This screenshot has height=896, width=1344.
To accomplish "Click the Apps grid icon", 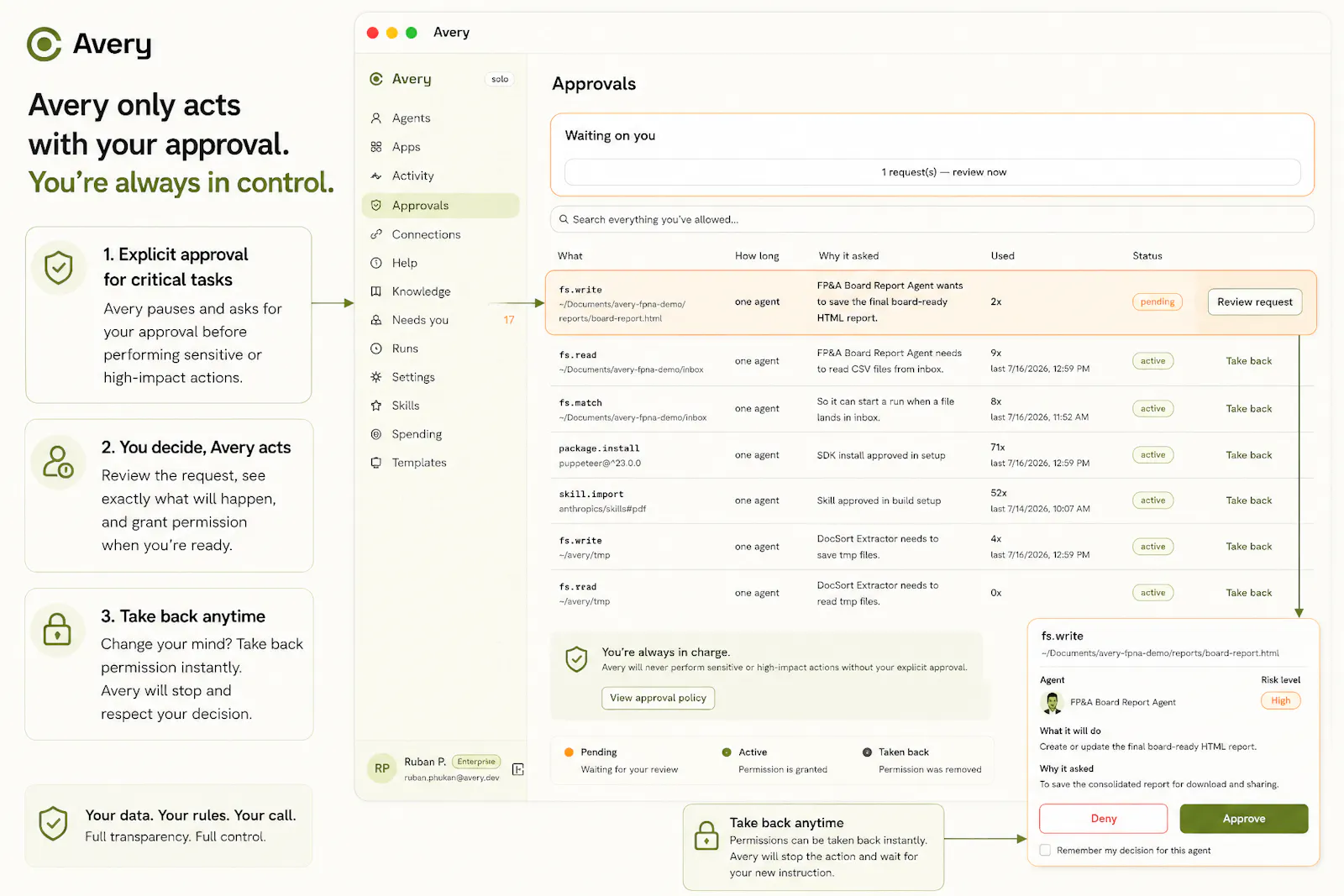I will coord(376,147).
